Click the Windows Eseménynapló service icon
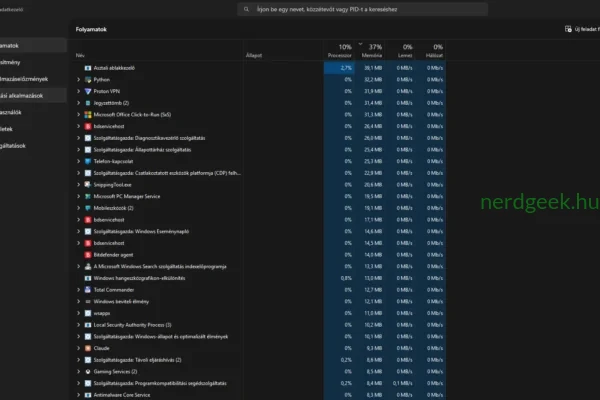The image size is (600, 400). pos(88,231)
